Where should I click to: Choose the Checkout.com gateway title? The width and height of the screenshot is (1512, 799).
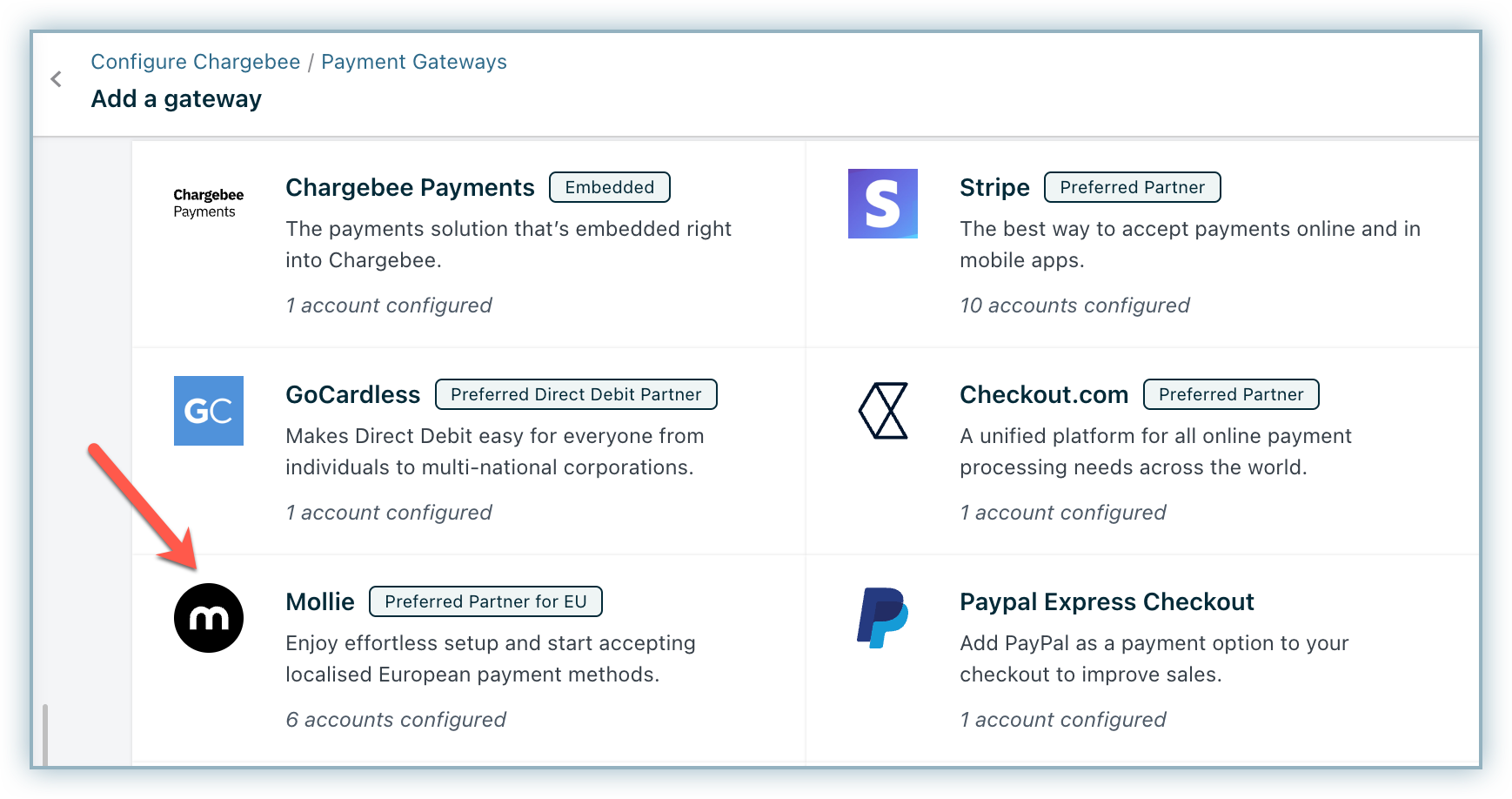(x=1044, y=395)
